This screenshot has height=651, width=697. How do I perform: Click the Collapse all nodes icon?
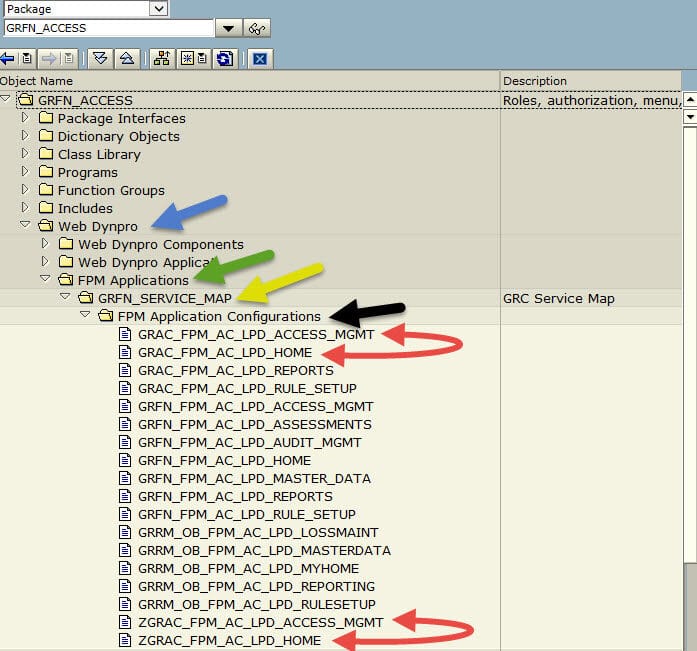pos(126,58)
